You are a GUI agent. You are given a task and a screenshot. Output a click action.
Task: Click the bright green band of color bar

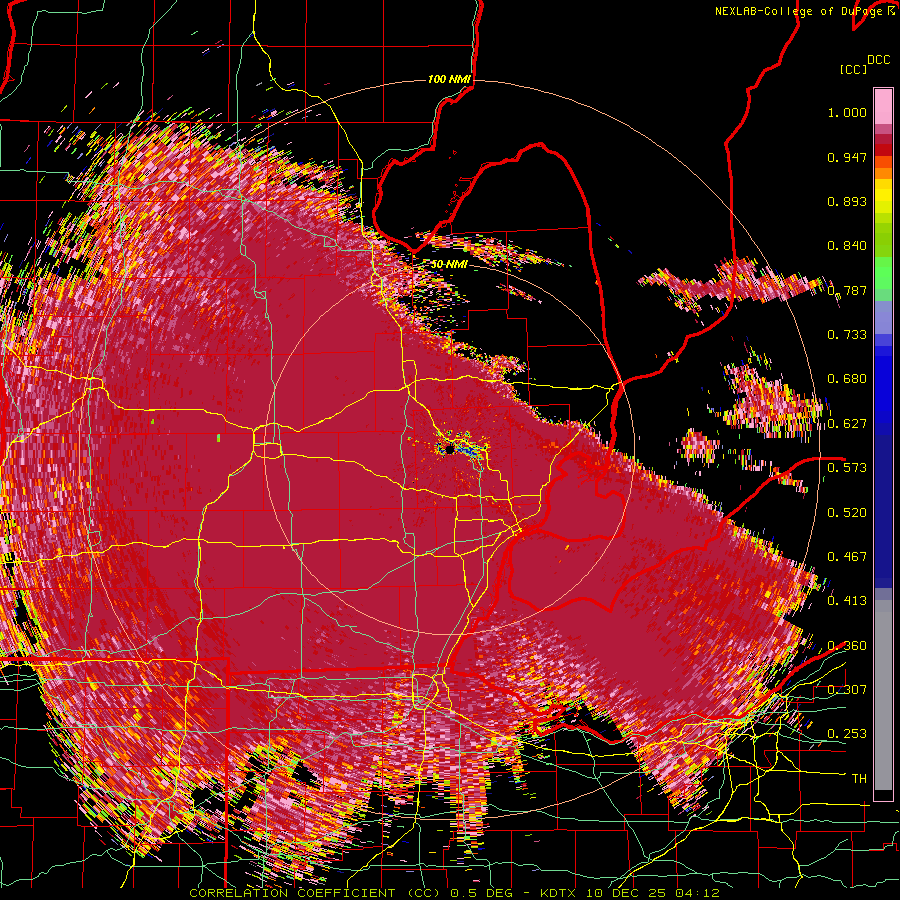coord(883,273)
